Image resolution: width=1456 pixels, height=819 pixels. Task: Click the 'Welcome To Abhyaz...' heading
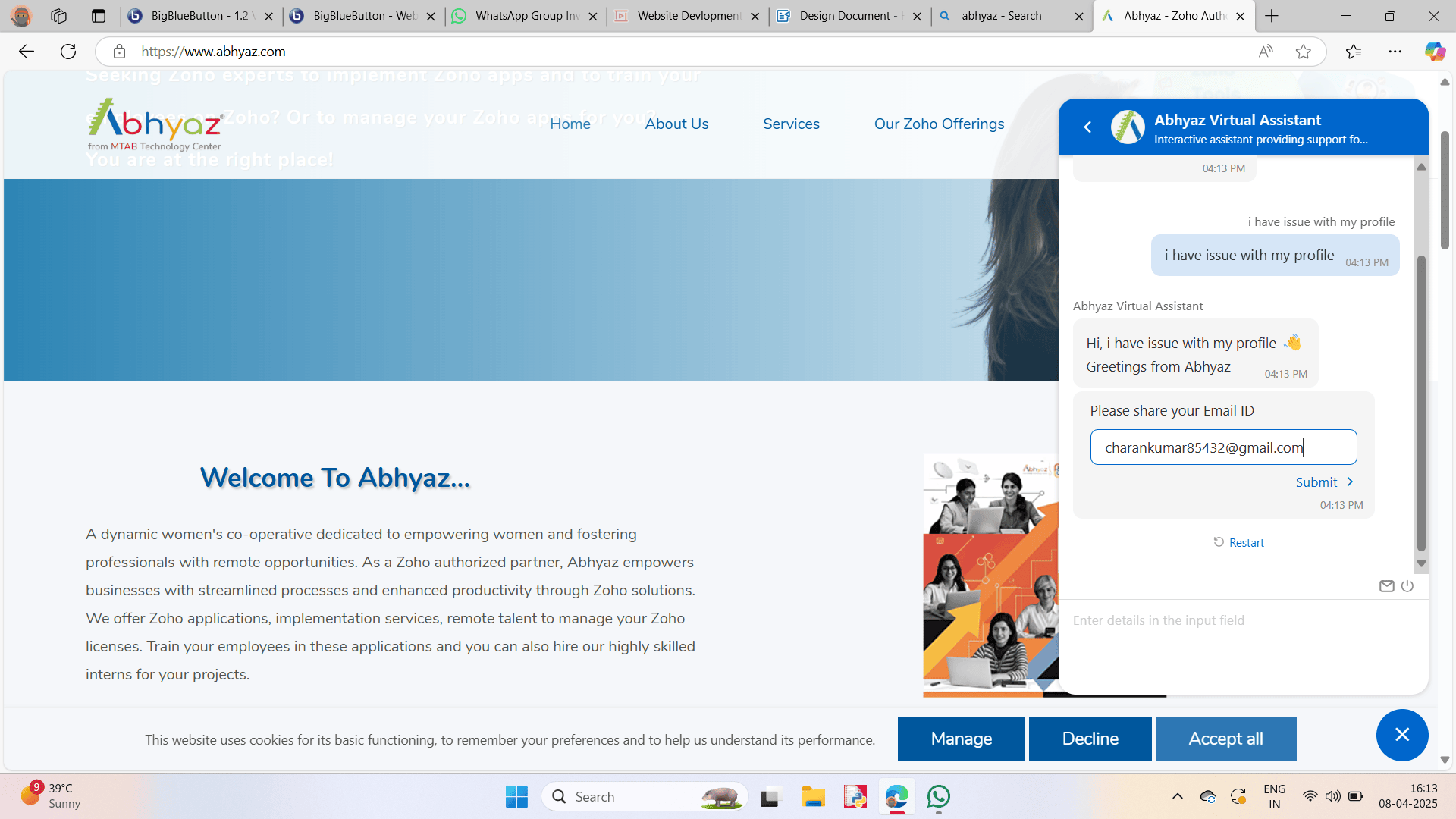(x=335, y=478)
